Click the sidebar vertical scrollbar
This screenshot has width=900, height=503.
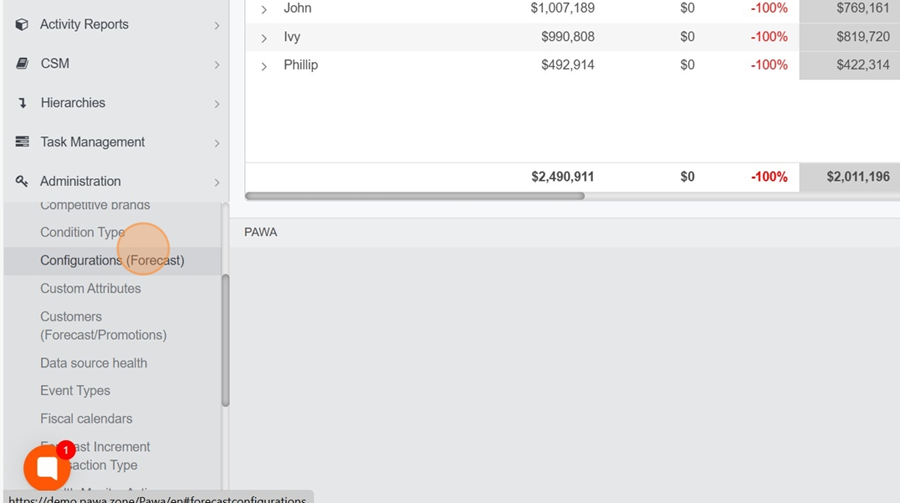point(225,340)
